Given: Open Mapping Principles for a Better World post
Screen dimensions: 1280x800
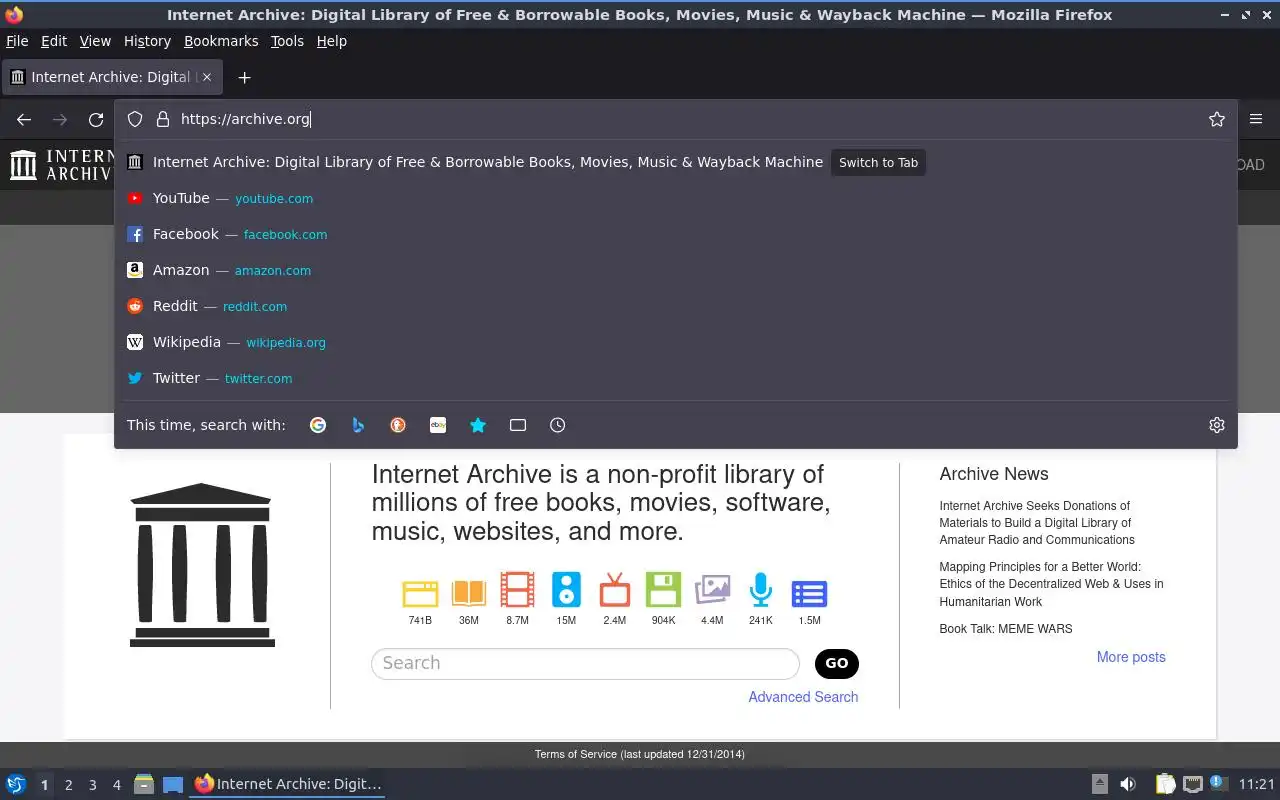Looking at the screenshot, I should click(x=1051, y=584).
